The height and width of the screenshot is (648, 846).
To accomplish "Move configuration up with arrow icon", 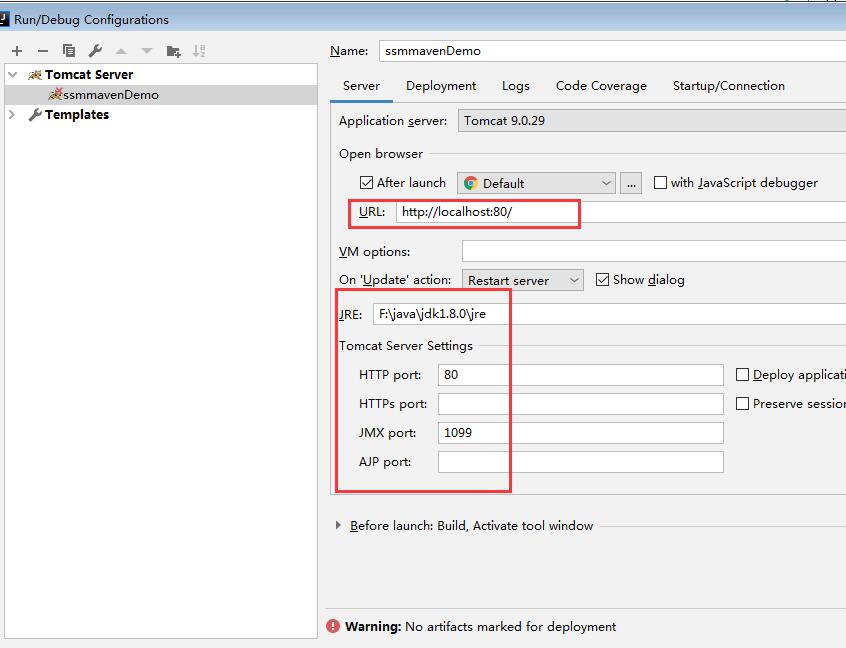I will tap(121, 51).
